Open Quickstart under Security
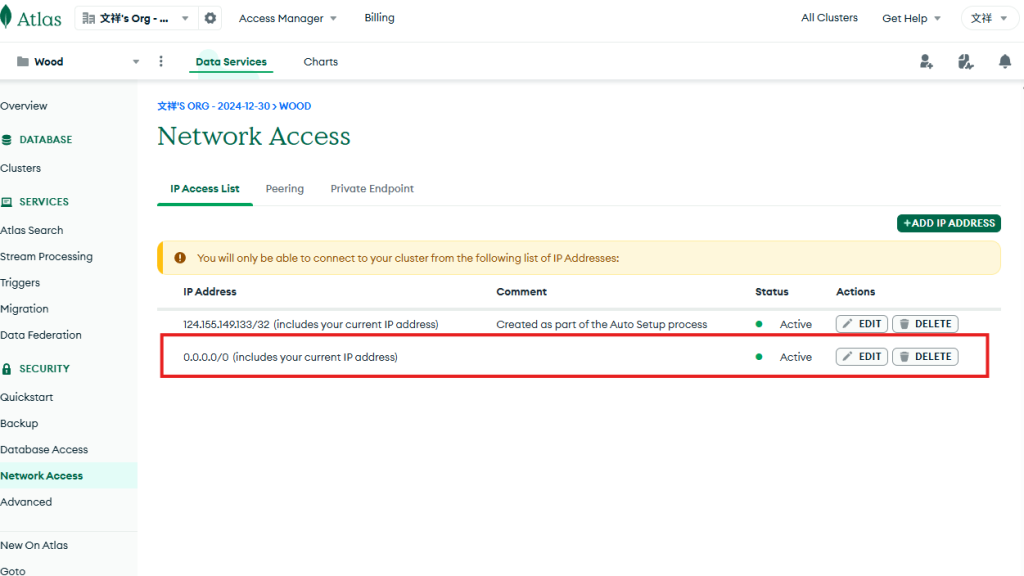Viewport: 1024px width, 576px height. click(26, 396)
